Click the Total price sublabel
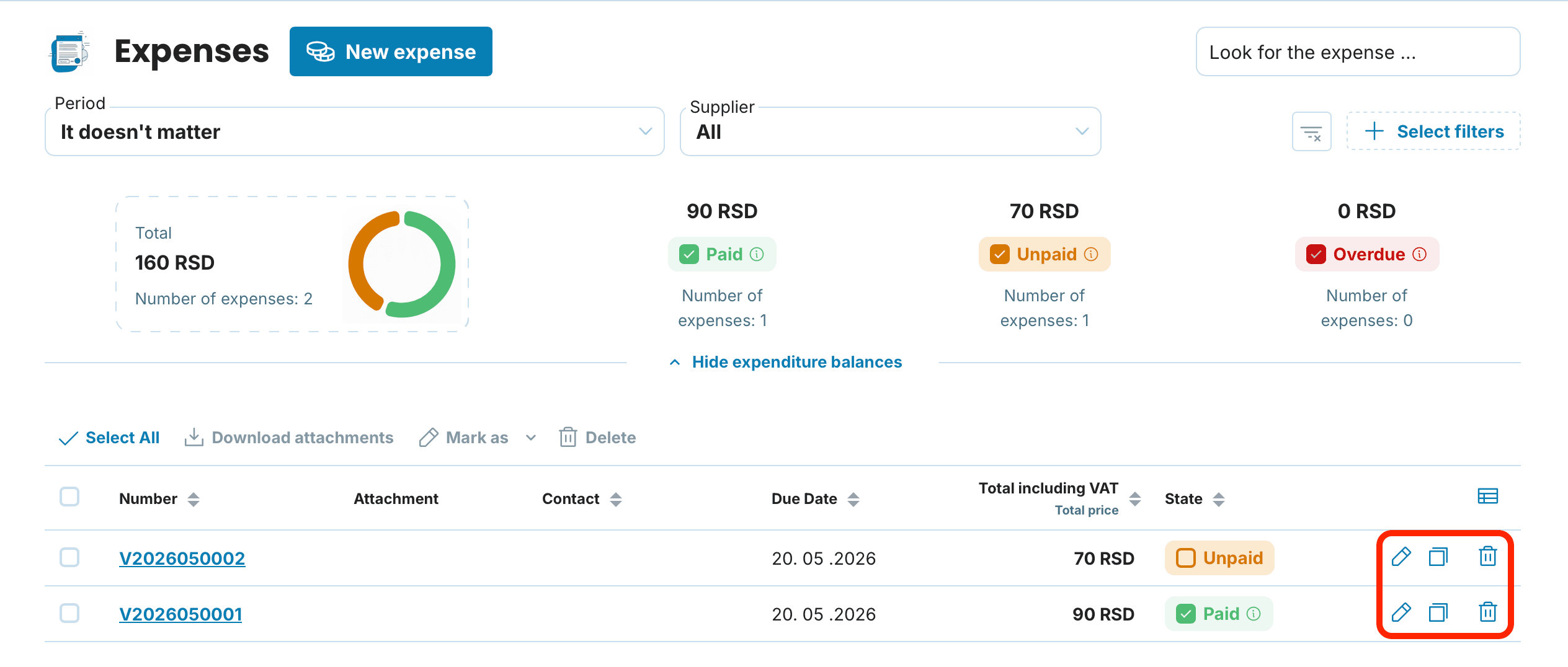1568x667 pixels. [1087, 510]
